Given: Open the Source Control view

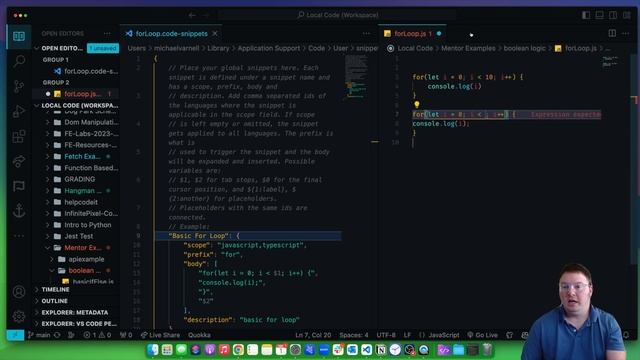Looking at the screenshot, I should click(19, 86).
